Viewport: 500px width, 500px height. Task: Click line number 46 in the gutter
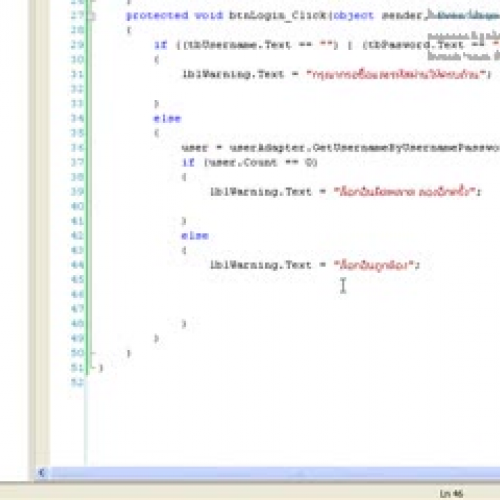[x=77, y=294]
